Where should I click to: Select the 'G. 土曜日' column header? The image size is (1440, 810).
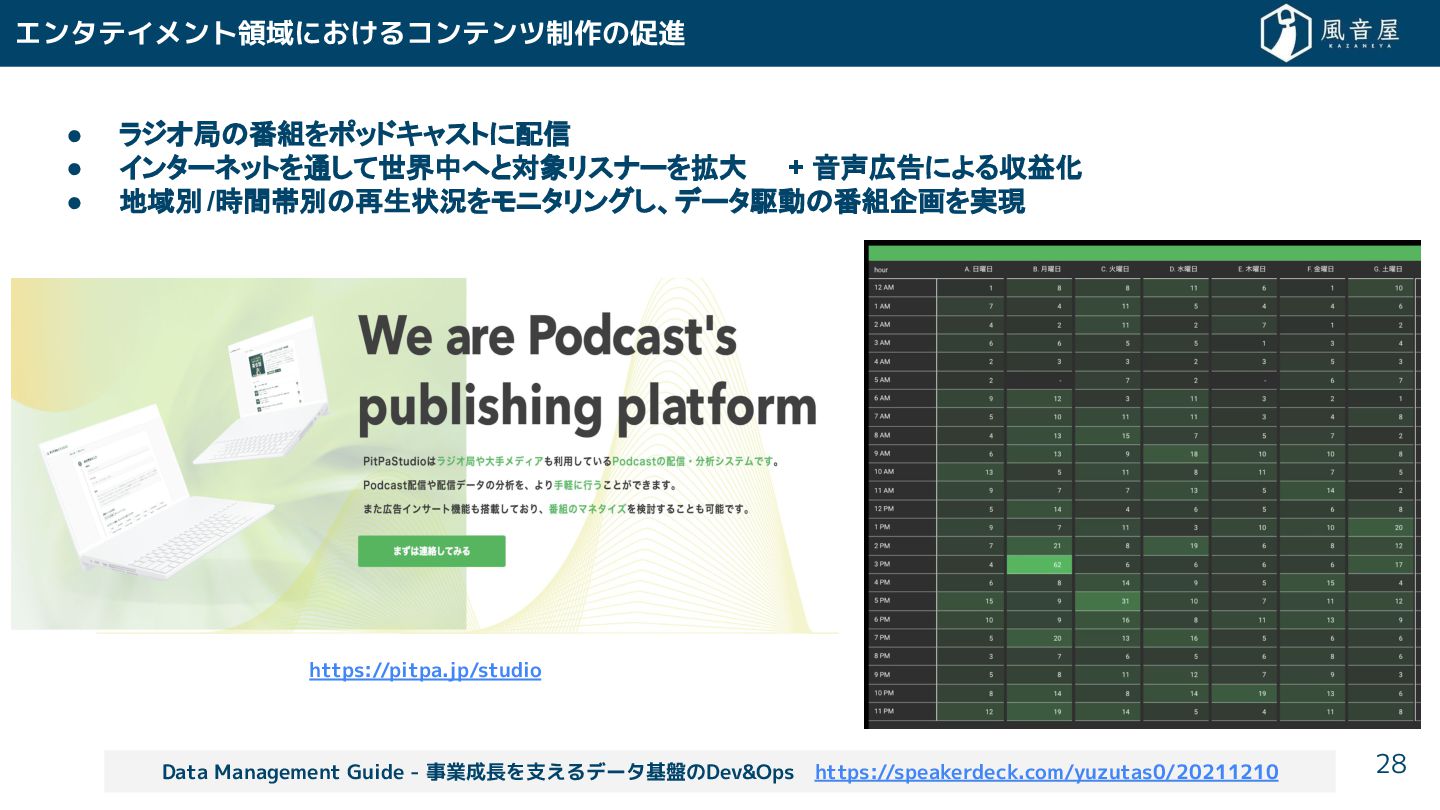tap(1390, 269)
